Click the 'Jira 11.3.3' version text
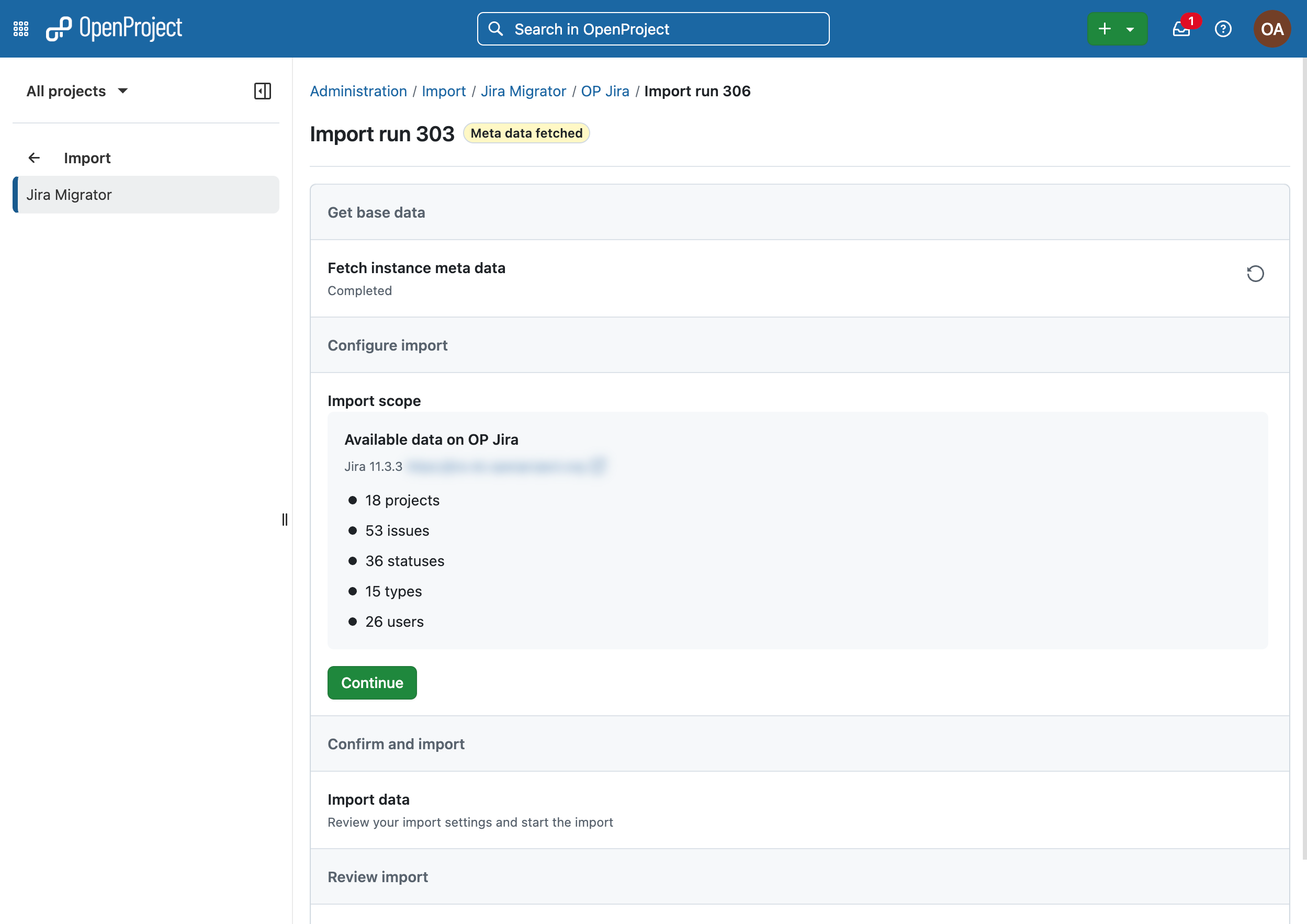Viewport: 1307px width, 924px height. (374, 466)
